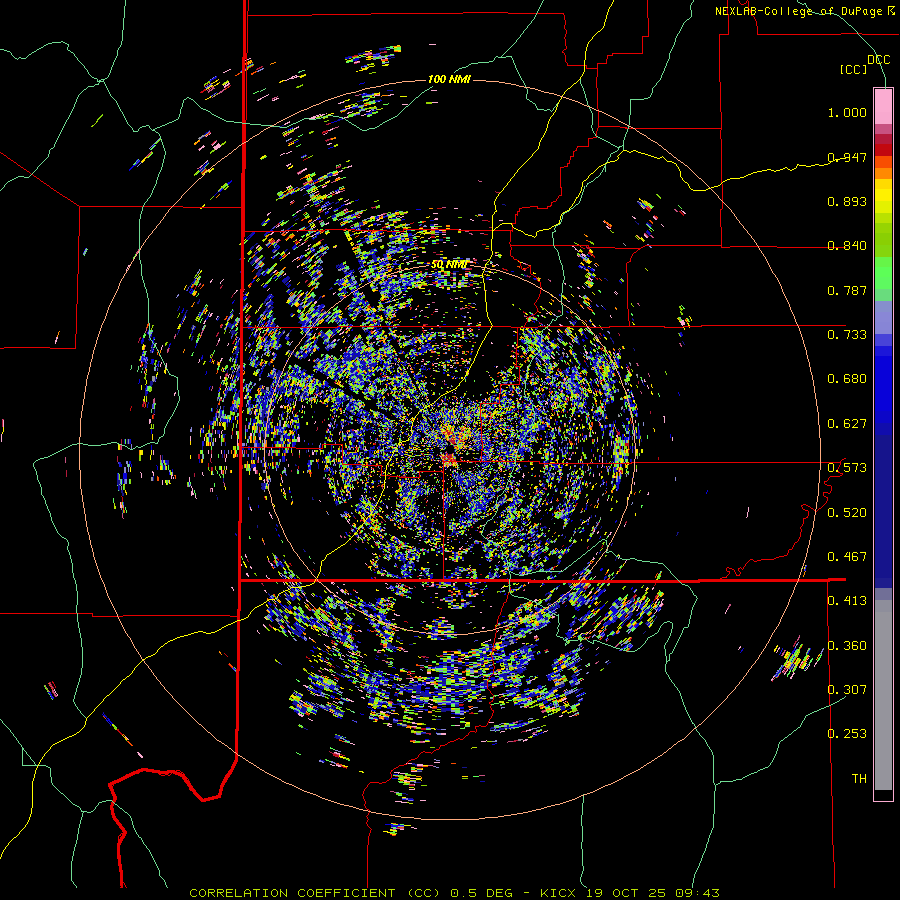
Task: Click the DCC product label
Action: pyautogui.click(x=879, y=60)
